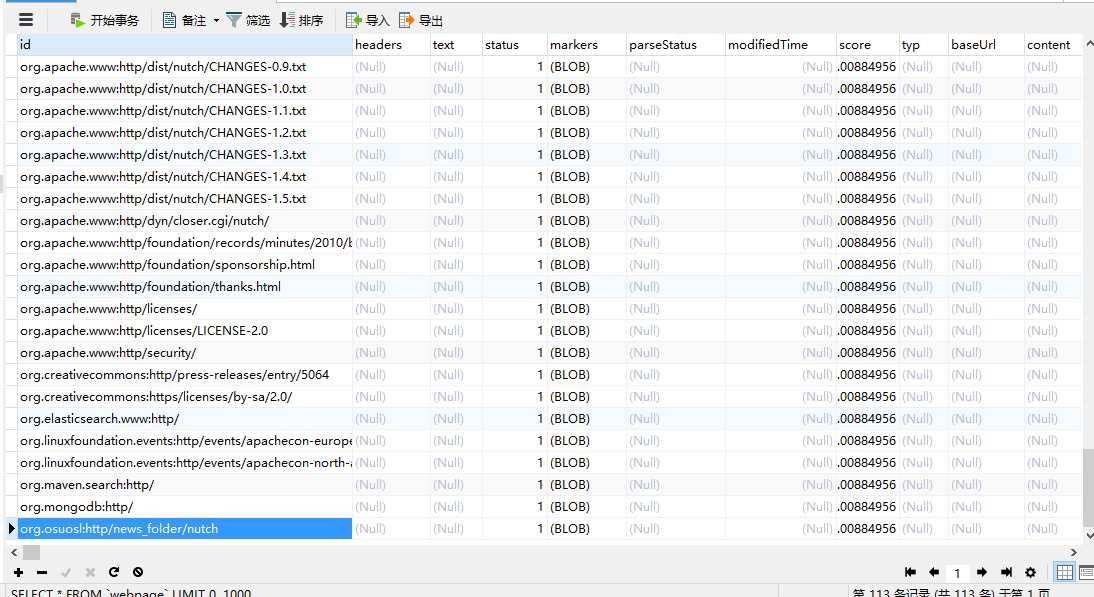Delete the record with minus icon
The height and width of the screenshot is (597, 1094).
click(x=42, y=573)
